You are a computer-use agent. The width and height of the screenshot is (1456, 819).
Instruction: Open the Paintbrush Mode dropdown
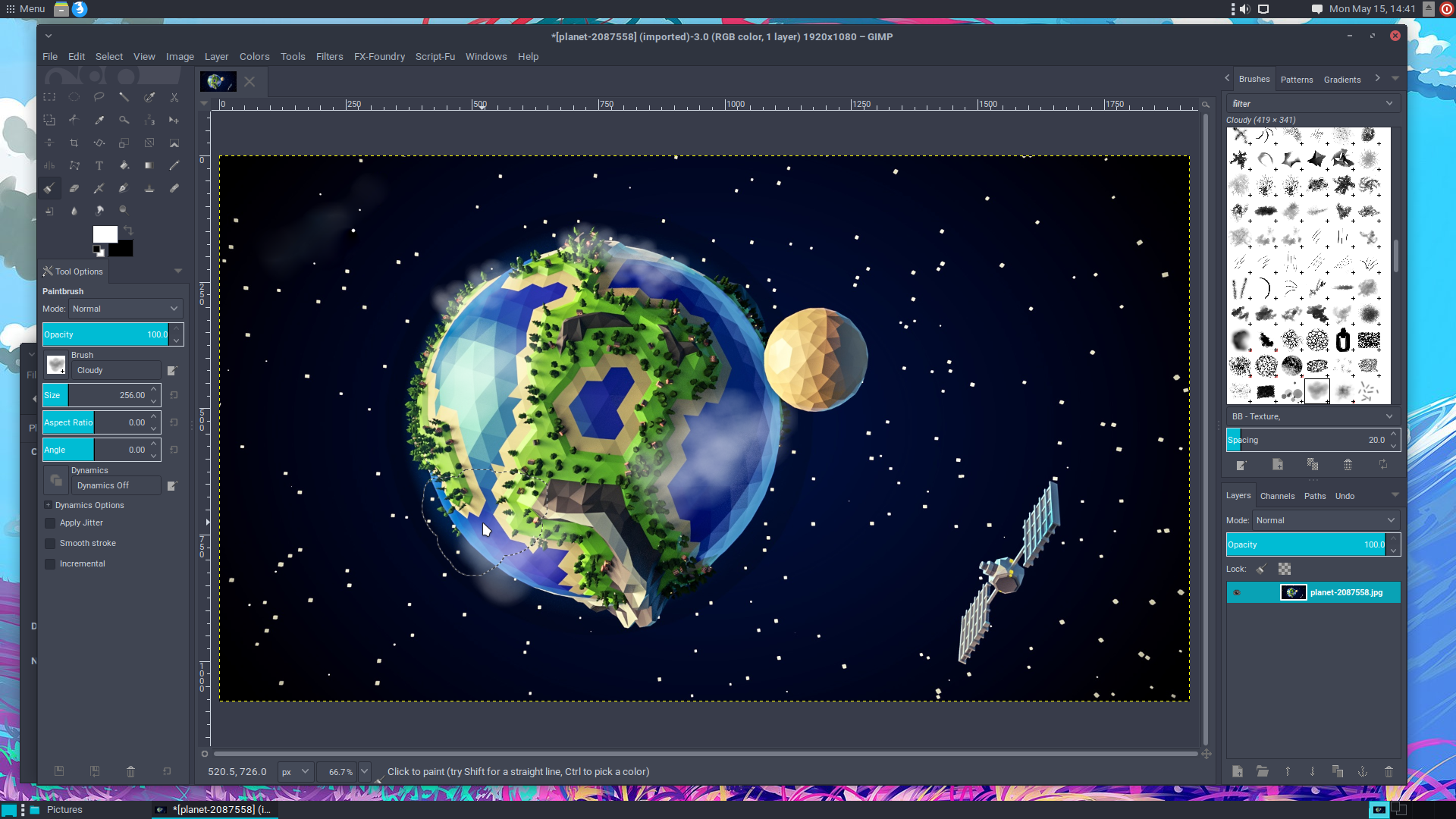coord(126,309)
